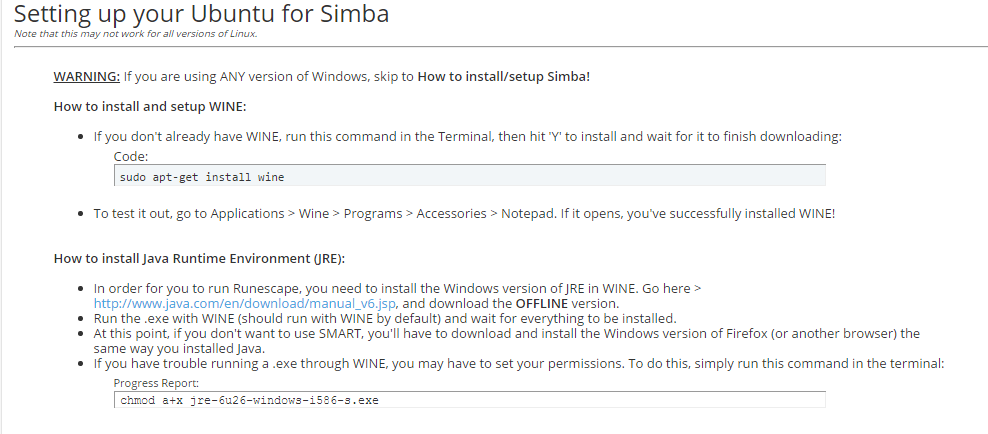Click the 'Progress Report:' label

pos(157,383)
